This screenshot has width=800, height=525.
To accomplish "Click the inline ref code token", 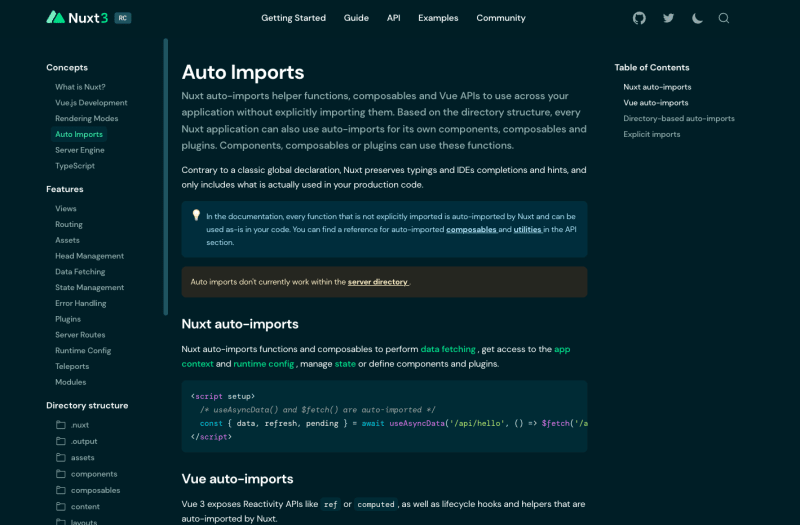I will (x=331, y=504).
